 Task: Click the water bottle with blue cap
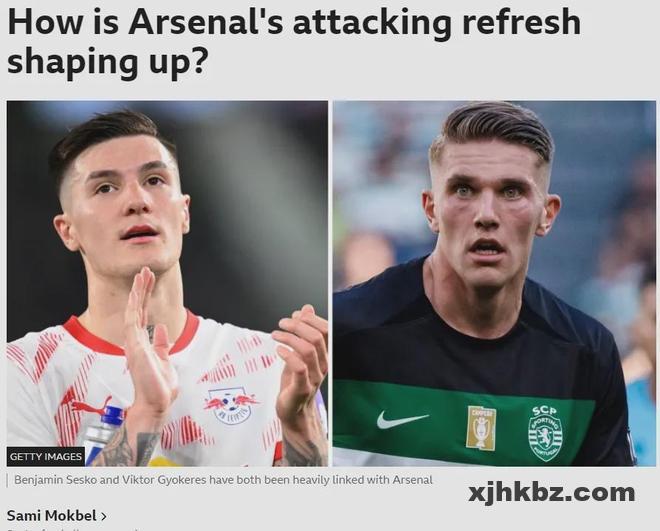click(x=103, y=435)
